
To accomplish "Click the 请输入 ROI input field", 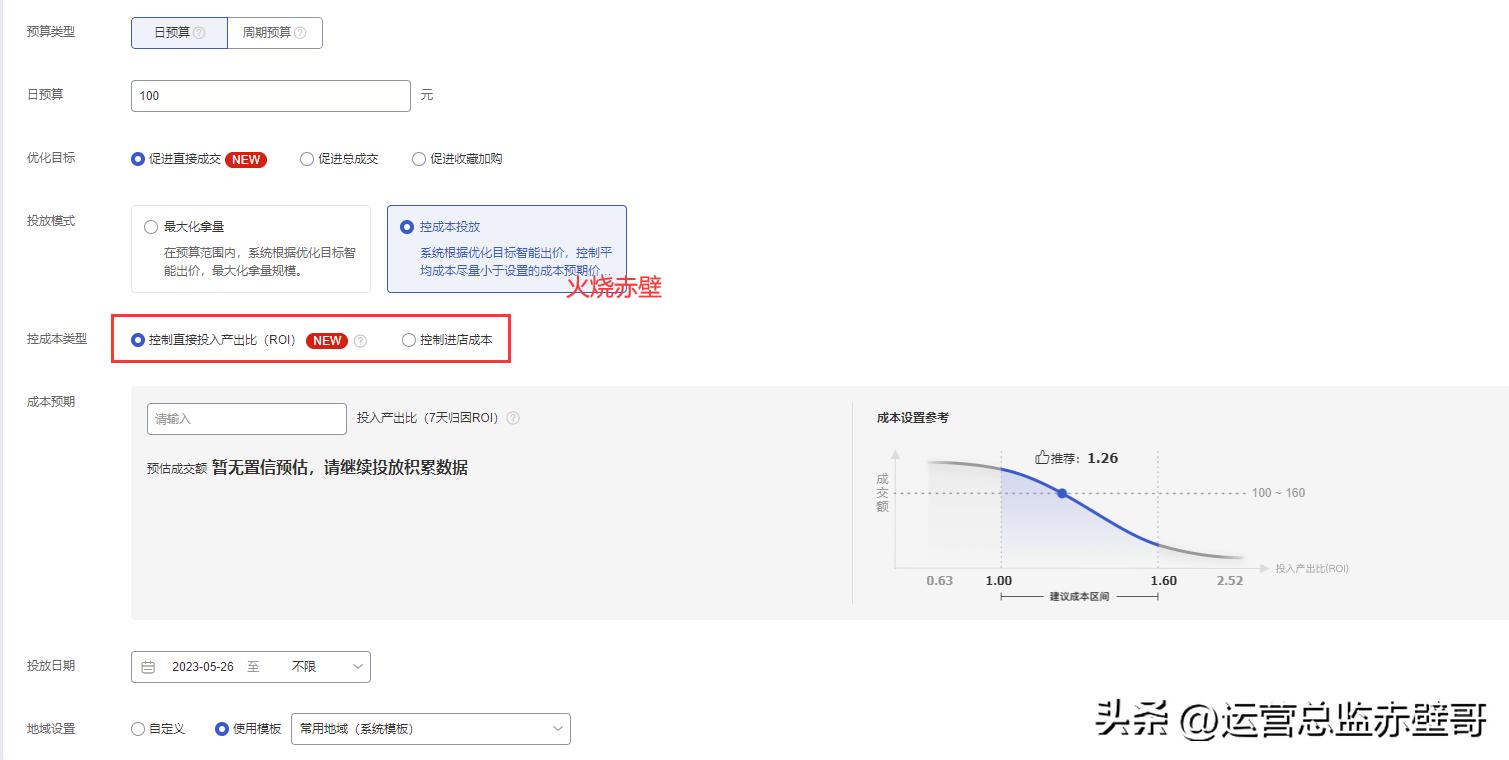I will (245, 418).
